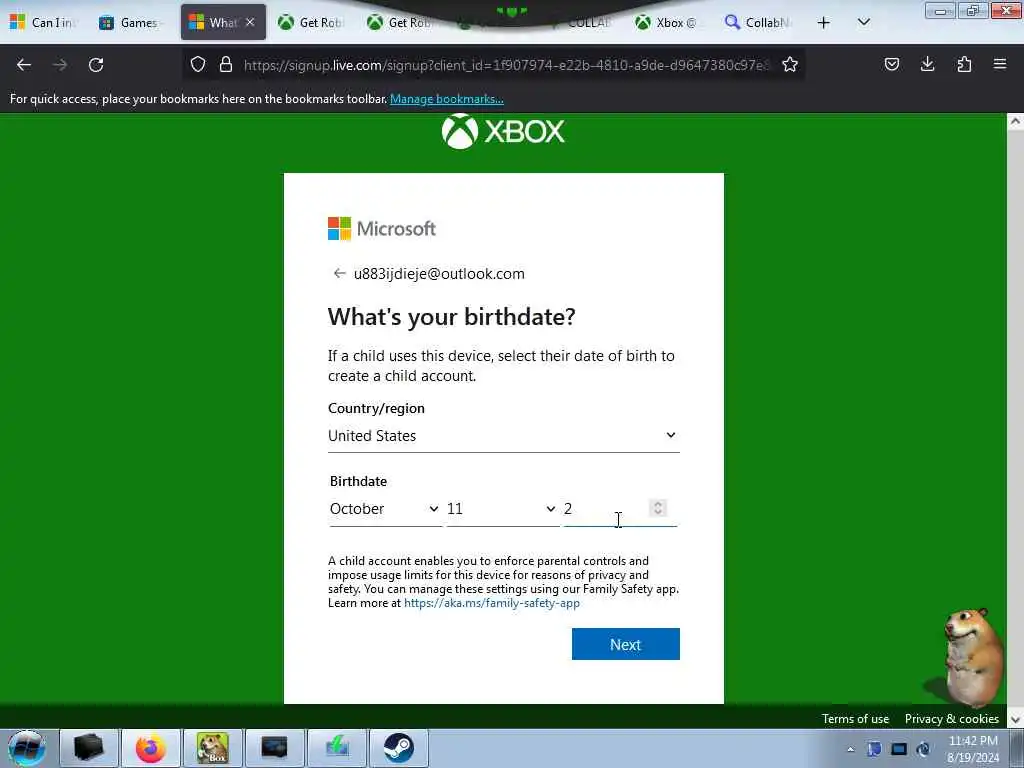
Task: Reload the current page
Action: point(96,65)
